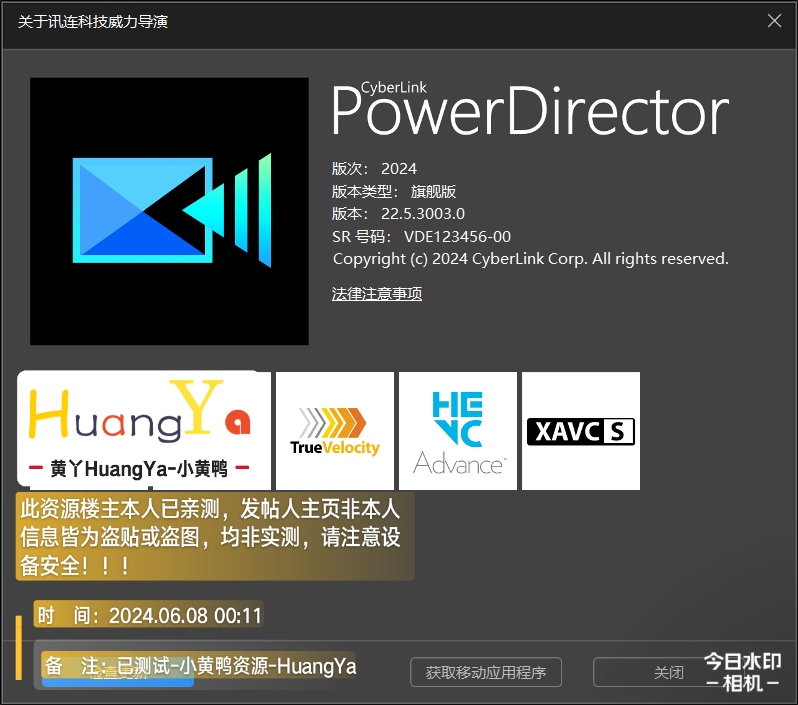This screenshot has height=705, width=798.
Task: Click the XAVC S logo badge
Action: tap(581, 431)
